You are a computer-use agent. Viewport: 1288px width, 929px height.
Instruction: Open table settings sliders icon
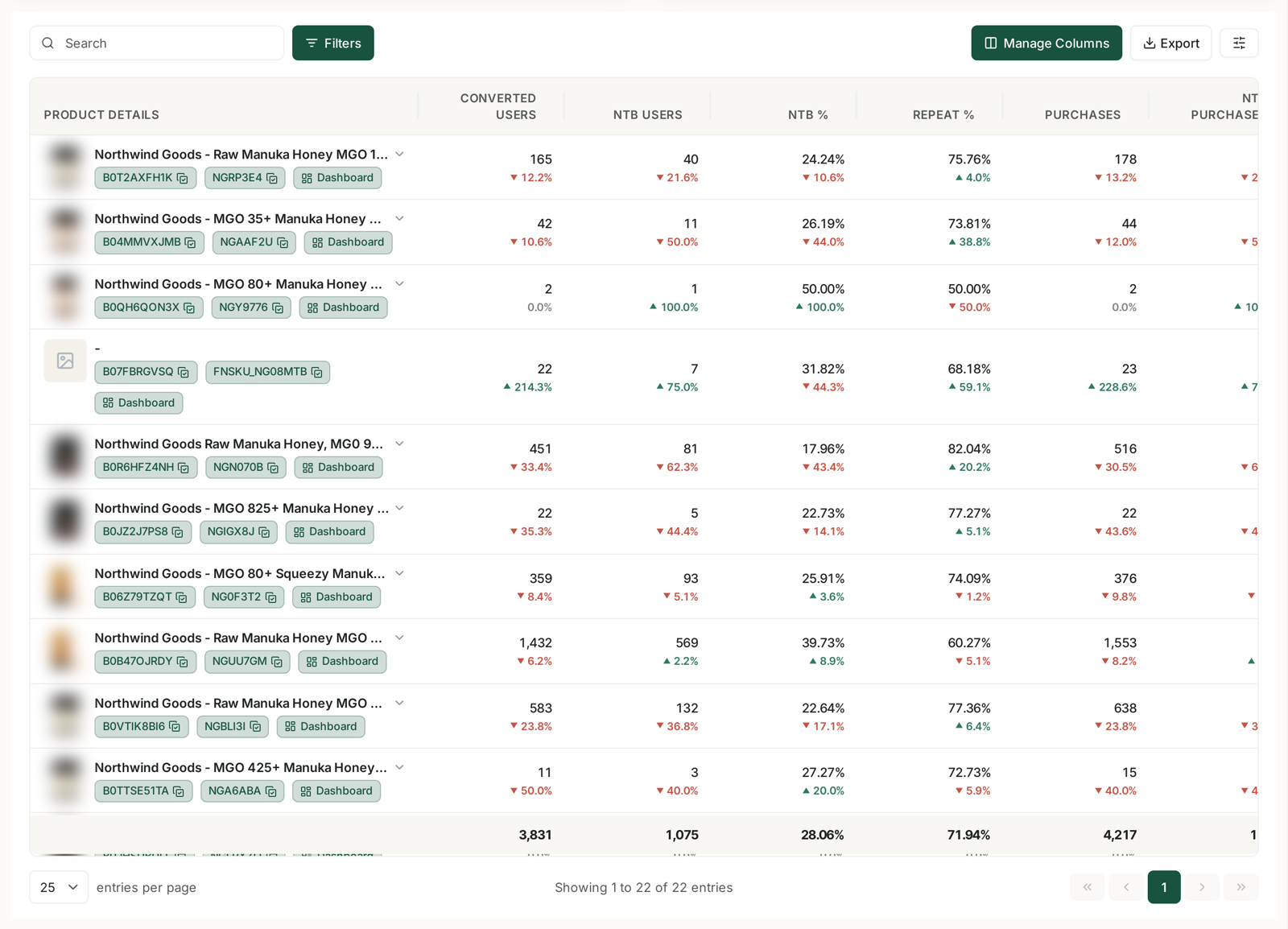[x=1239, y=43]
